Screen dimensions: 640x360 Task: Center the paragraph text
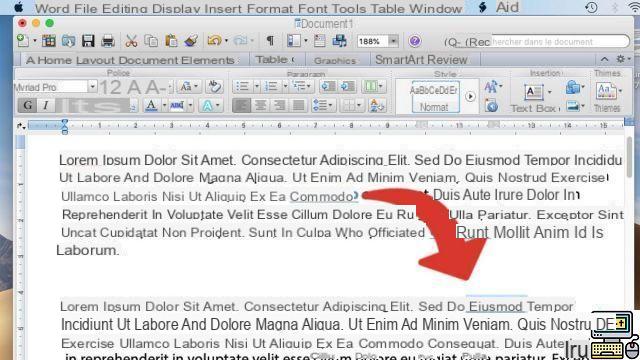coord(260,106)
